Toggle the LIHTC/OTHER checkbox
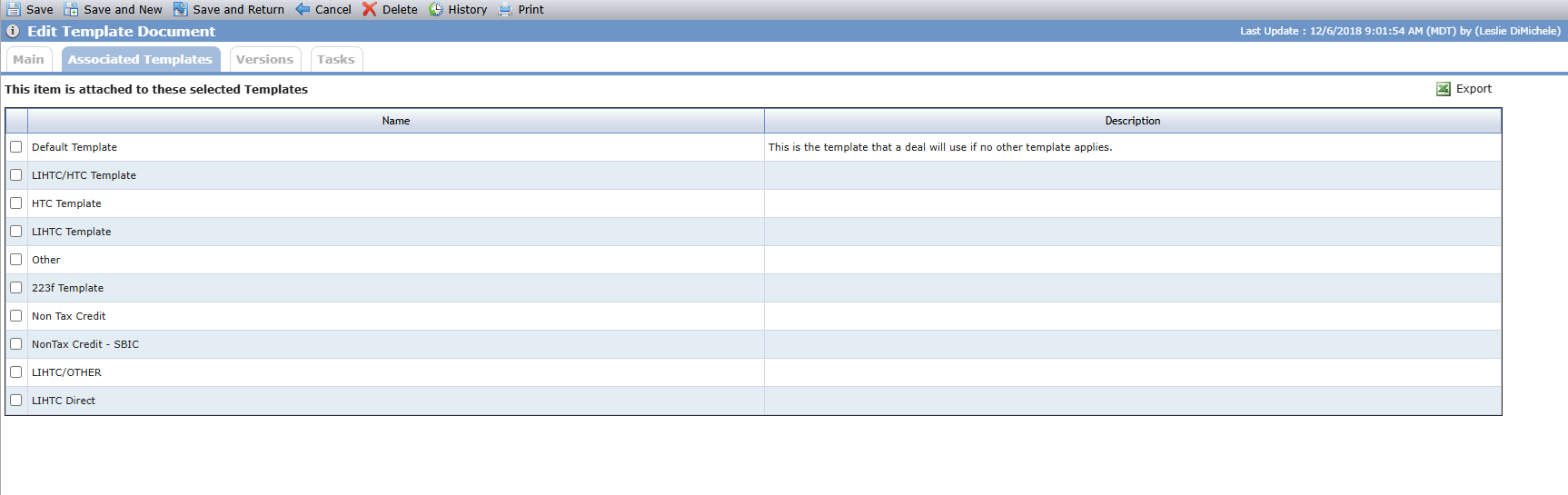The width and height of the screenshot is (1568, 495). 16,372
